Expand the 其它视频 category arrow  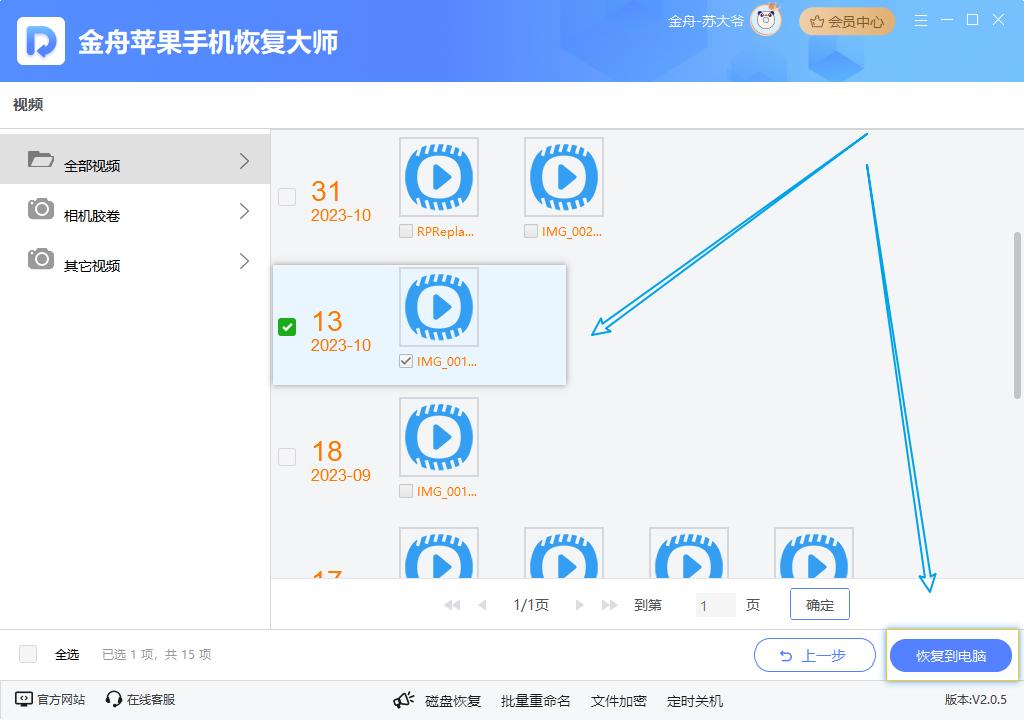tap(245, 262)
